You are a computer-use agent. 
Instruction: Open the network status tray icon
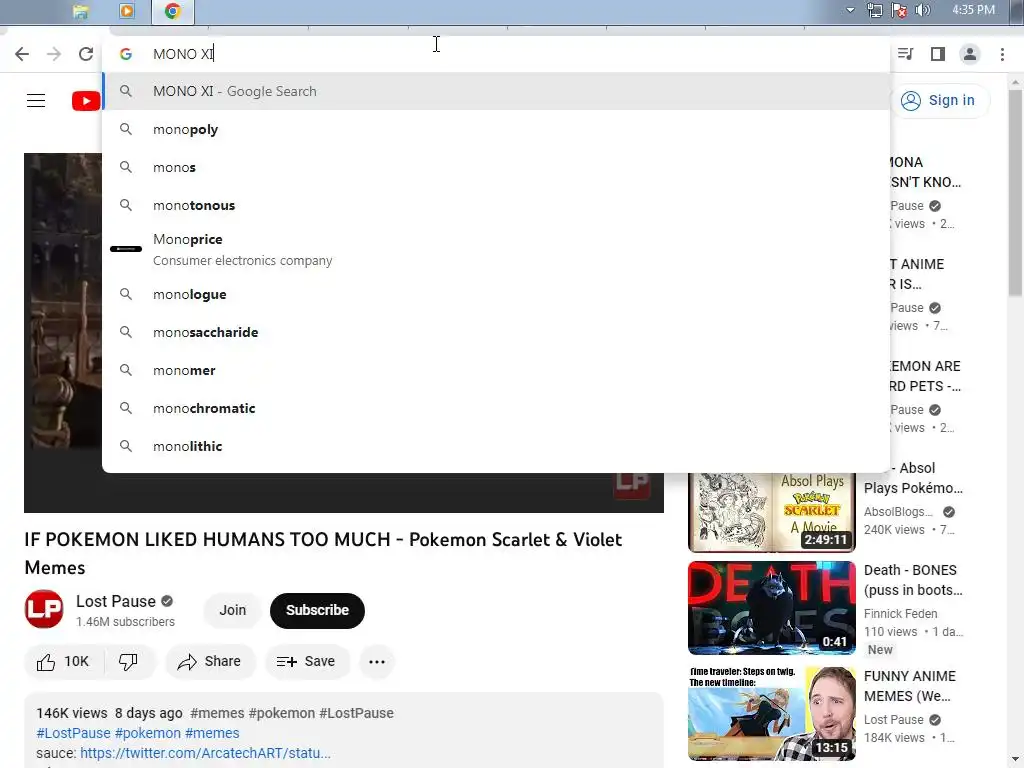874,10
